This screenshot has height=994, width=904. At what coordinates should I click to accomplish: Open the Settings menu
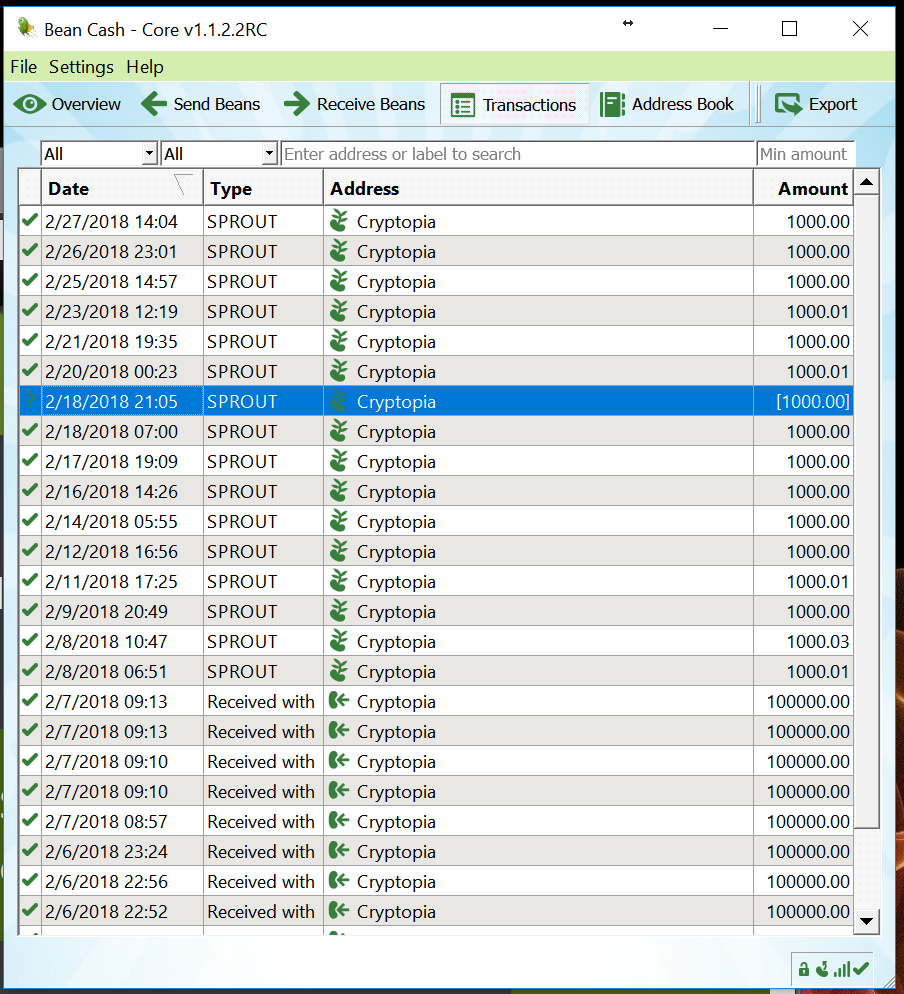(81, 67)
